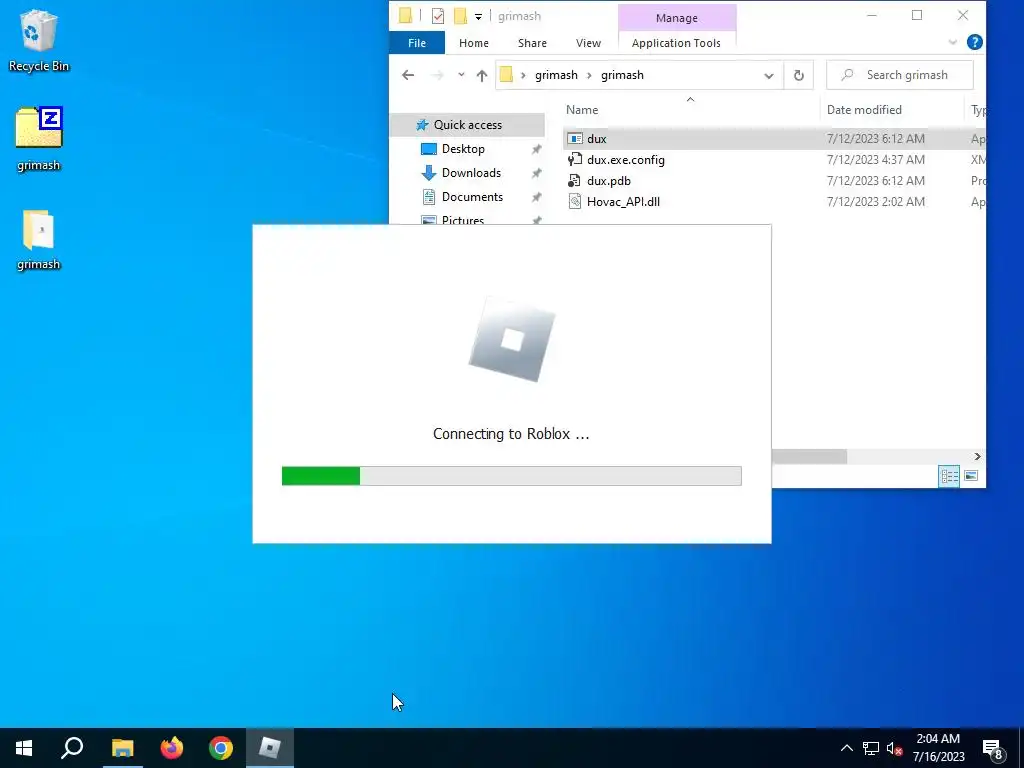Launch Firefox from the taskbar

coord(172,748)
